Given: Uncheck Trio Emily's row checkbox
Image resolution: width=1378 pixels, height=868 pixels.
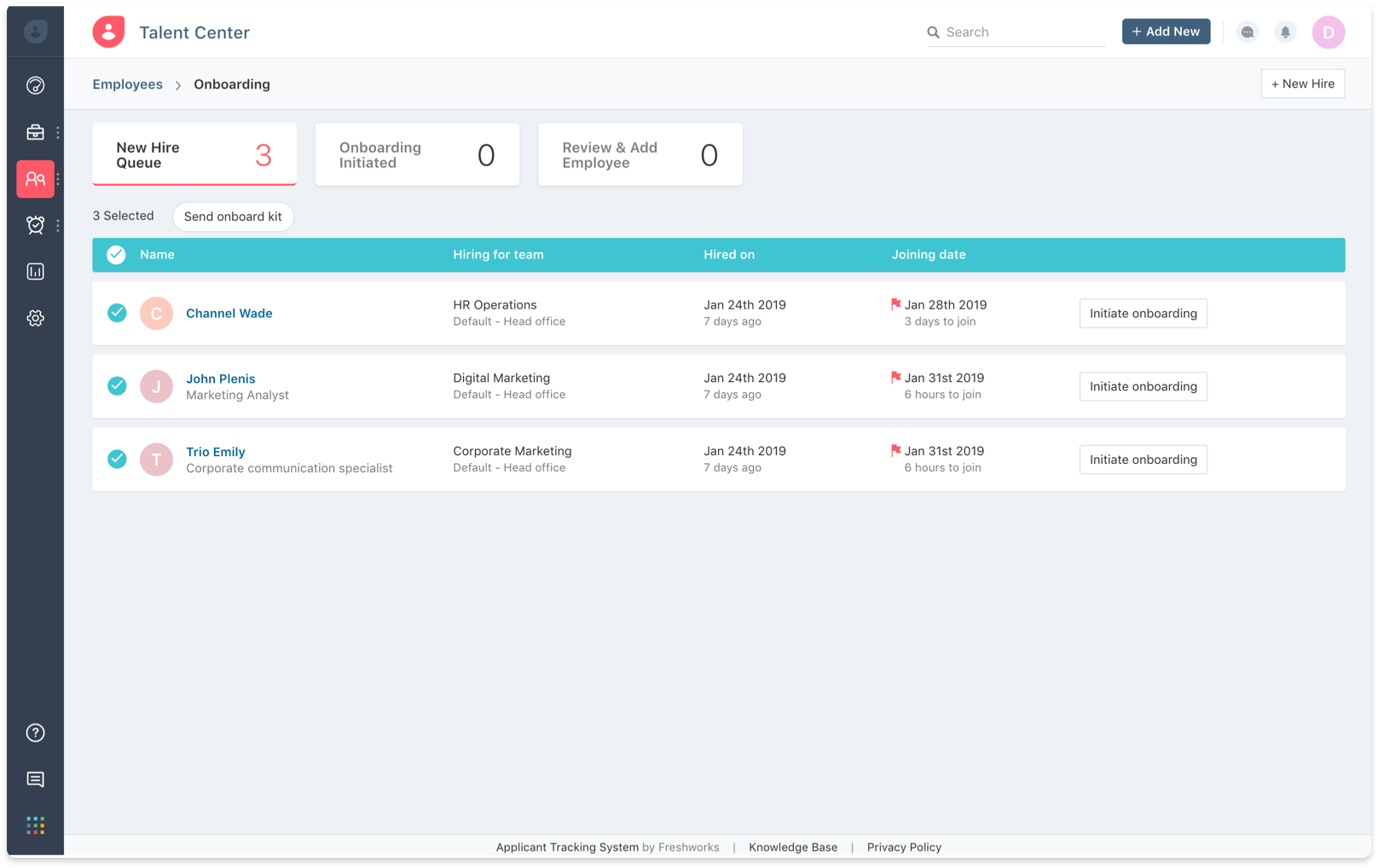Looking at the screenshot, I should point(117,459).
